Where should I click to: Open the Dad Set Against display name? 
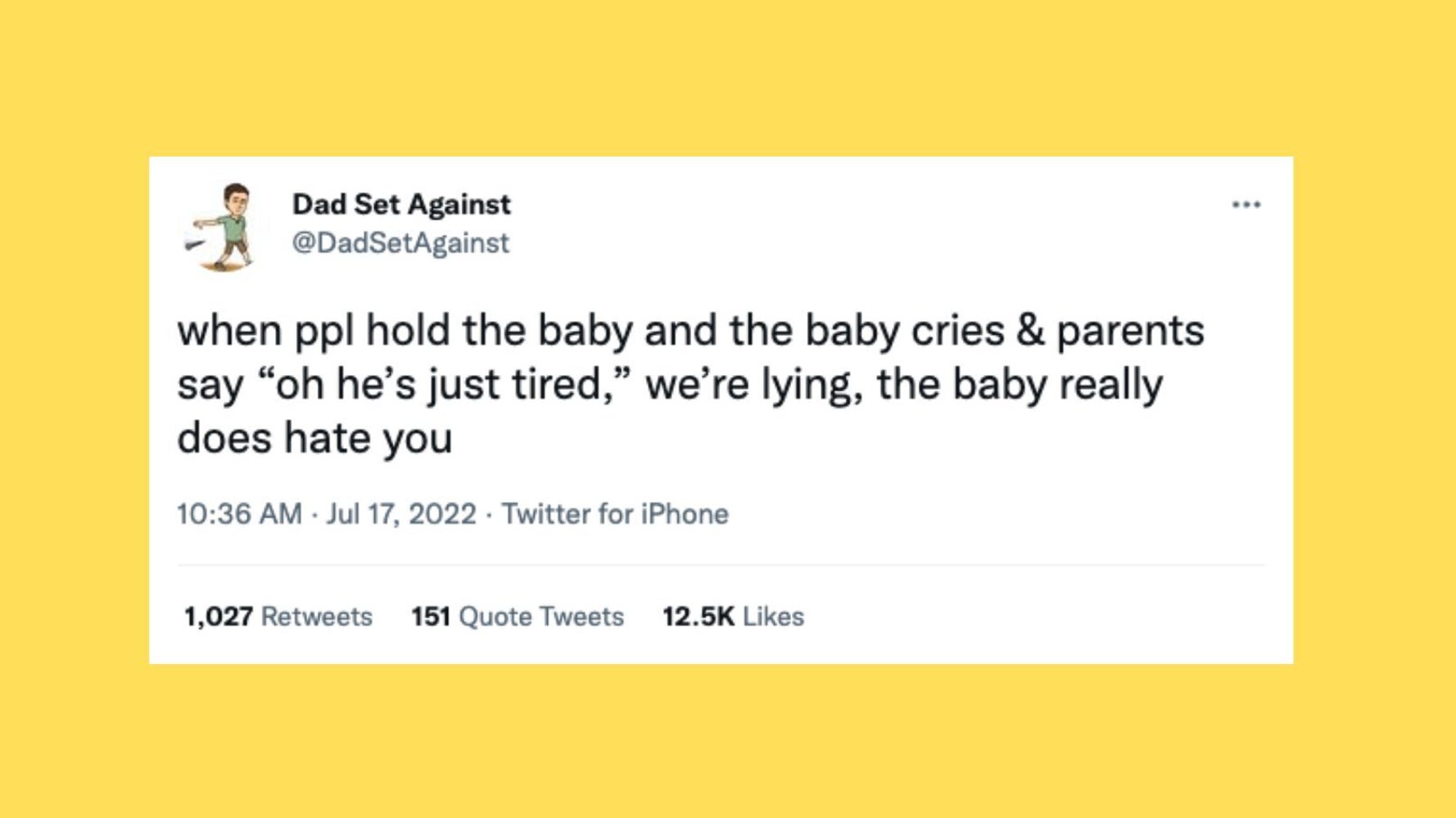pyautogui.click(x=401, y=204)
